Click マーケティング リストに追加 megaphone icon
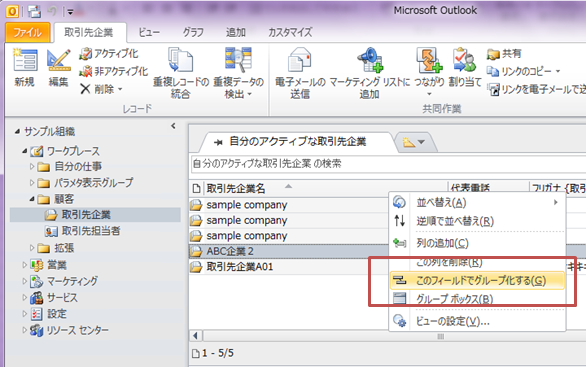The height and width of the screenshot is (367, 586). point(370,60)
